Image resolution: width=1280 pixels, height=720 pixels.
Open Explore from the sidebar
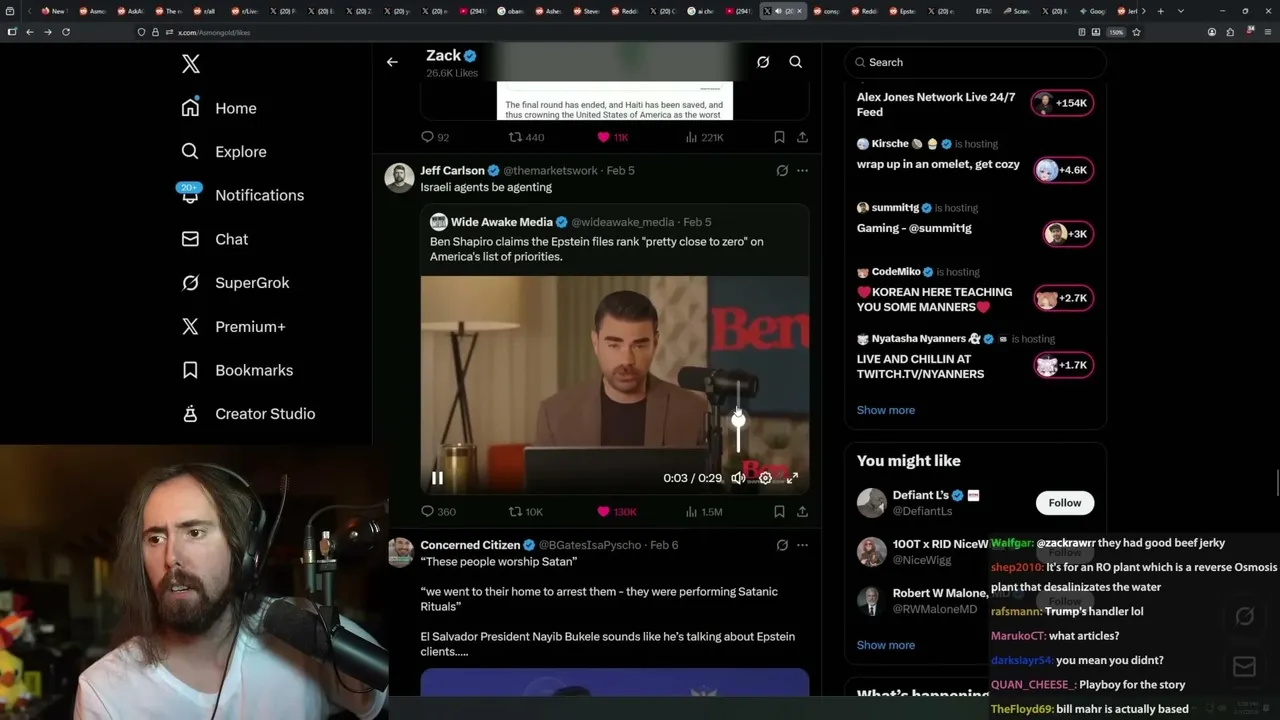(224, 152)
